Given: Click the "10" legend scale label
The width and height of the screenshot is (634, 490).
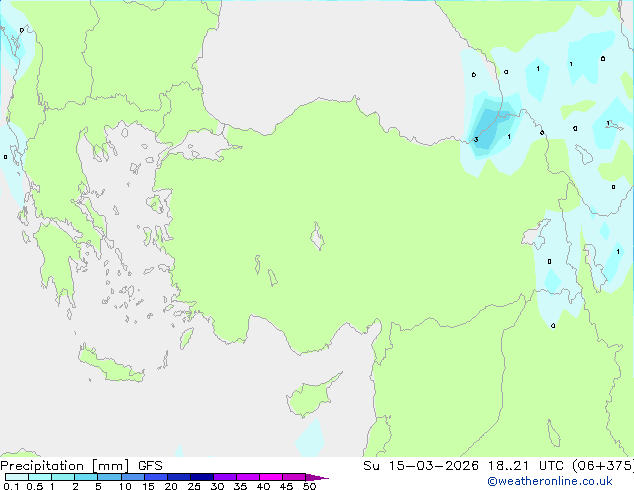Looking at the screenshot, I should [125, 486].
